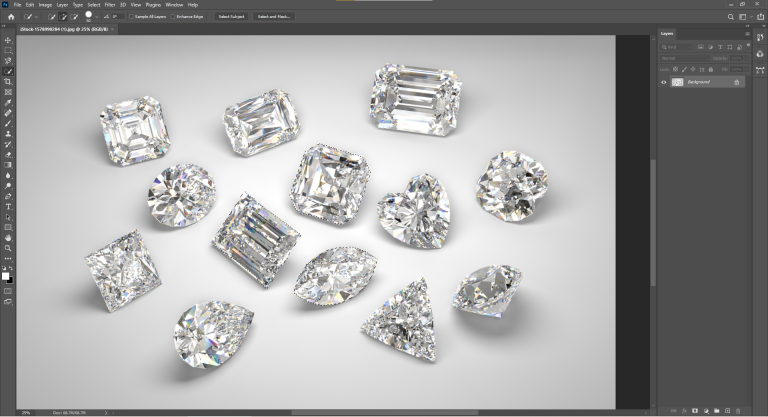Select the Move tool

pos(8,39)
